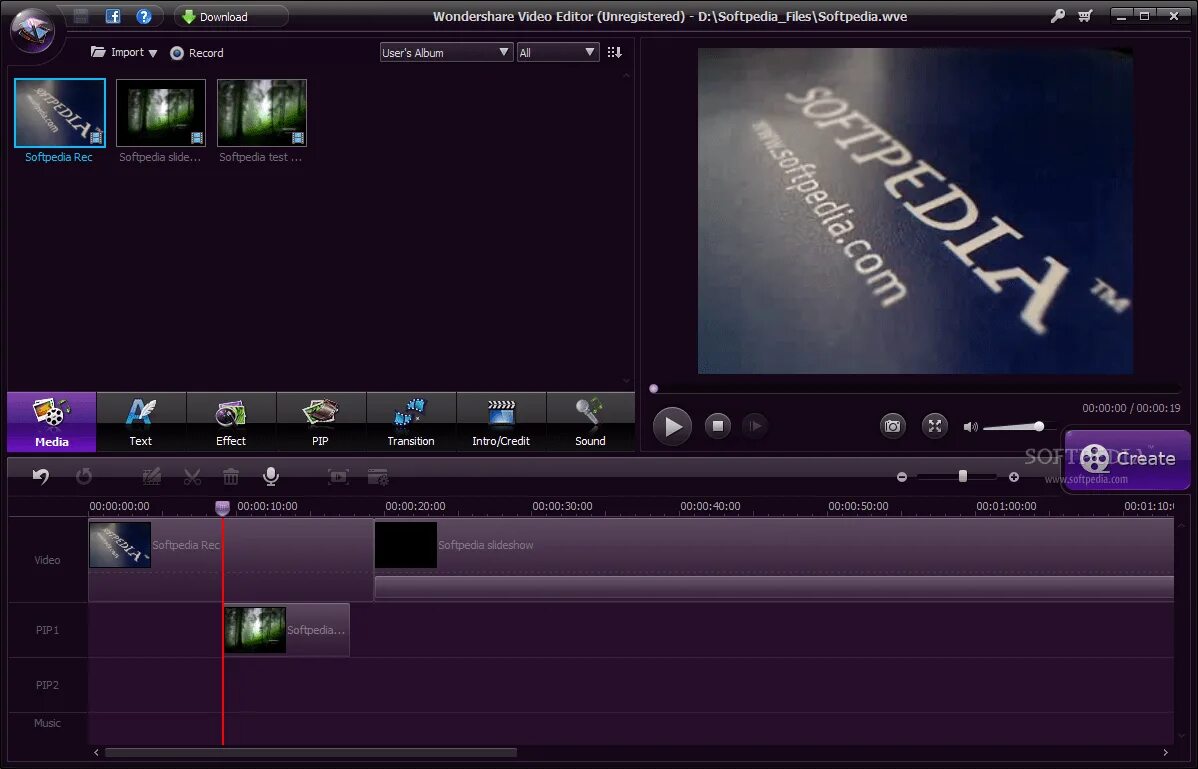Screen dimensions: 1198x769
Task: Click the sort media icon
Action: 614,52
